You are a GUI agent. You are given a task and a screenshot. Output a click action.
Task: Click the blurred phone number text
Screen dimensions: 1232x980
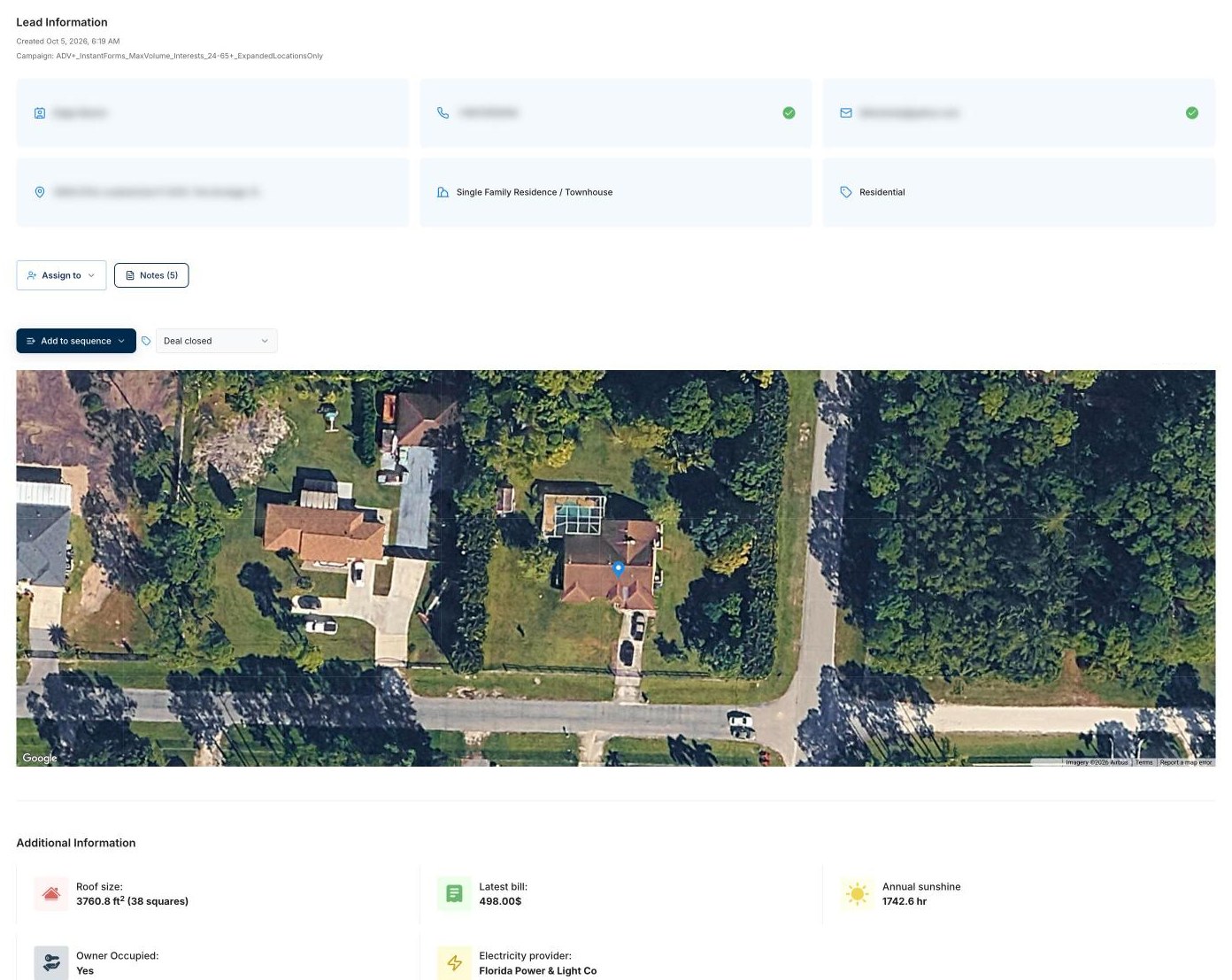tap(489, 113)
